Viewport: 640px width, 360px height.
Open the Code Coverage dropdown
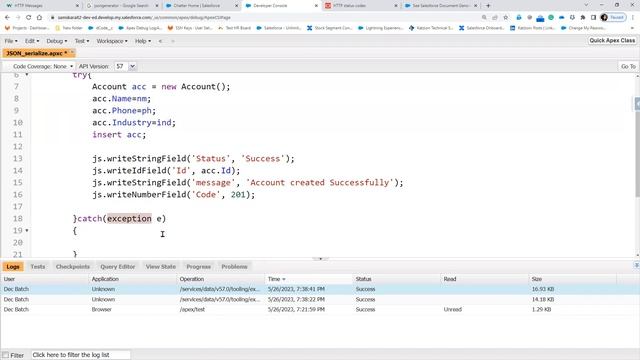pyautogui.click(x=43, y=66)
